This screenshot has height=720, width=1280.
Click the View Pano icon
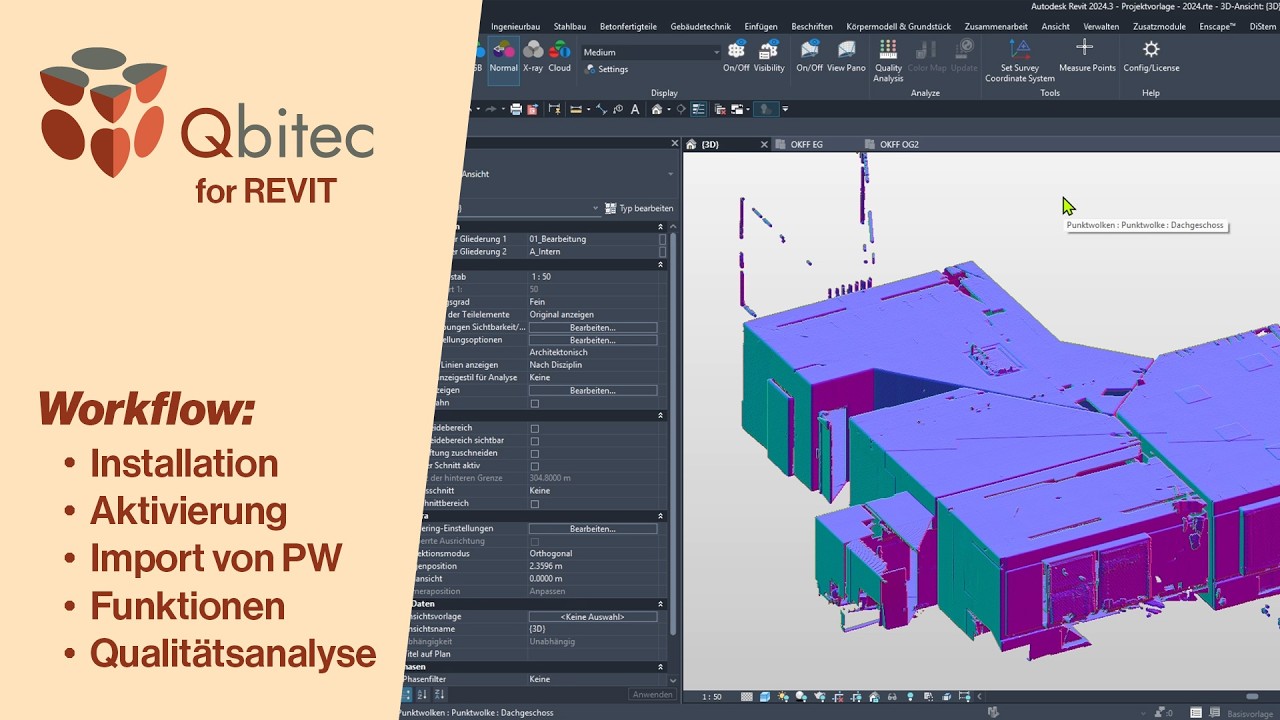(846, 57)
